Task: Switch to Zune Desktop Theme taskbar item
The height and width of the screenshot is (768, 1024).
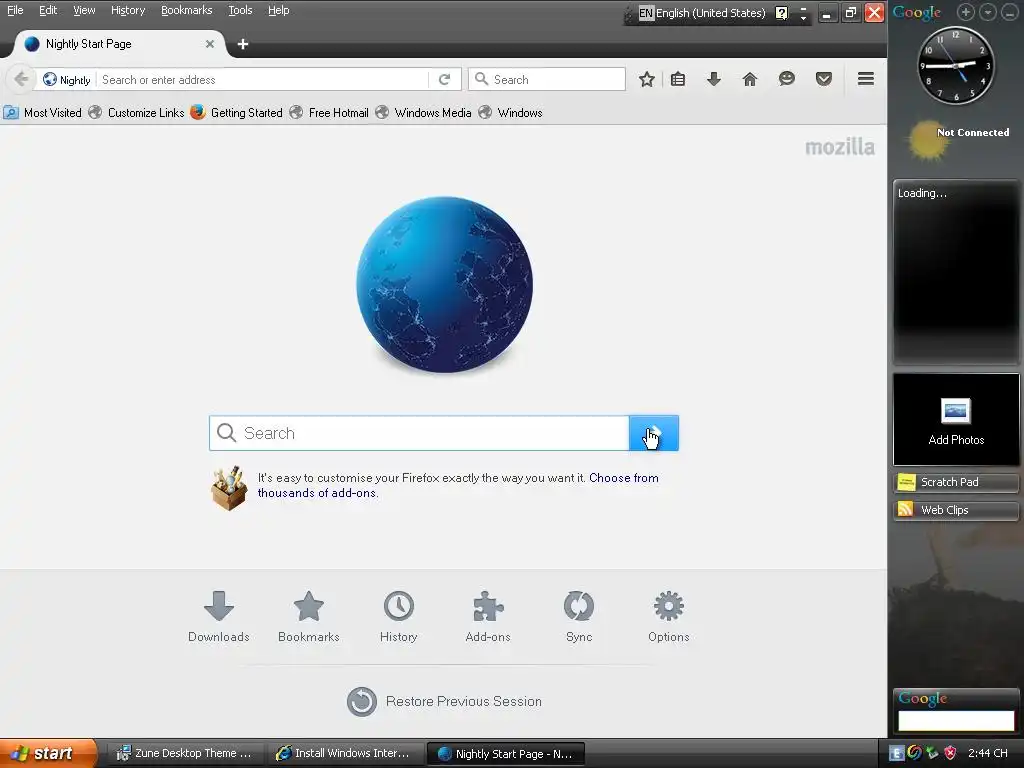Action: 185,754
